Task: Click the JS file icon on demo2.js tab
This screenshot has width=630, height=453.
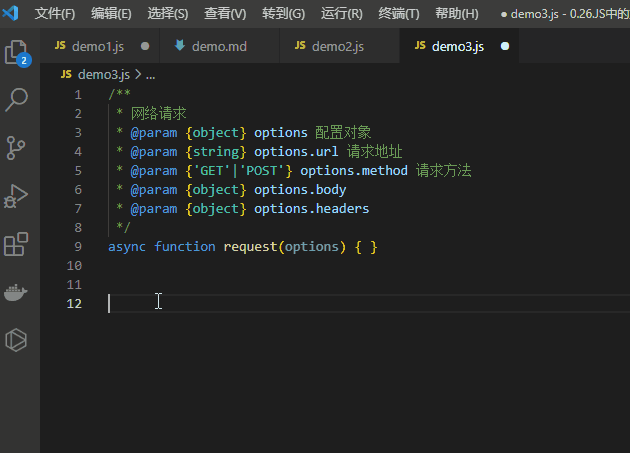Action: 300,45
